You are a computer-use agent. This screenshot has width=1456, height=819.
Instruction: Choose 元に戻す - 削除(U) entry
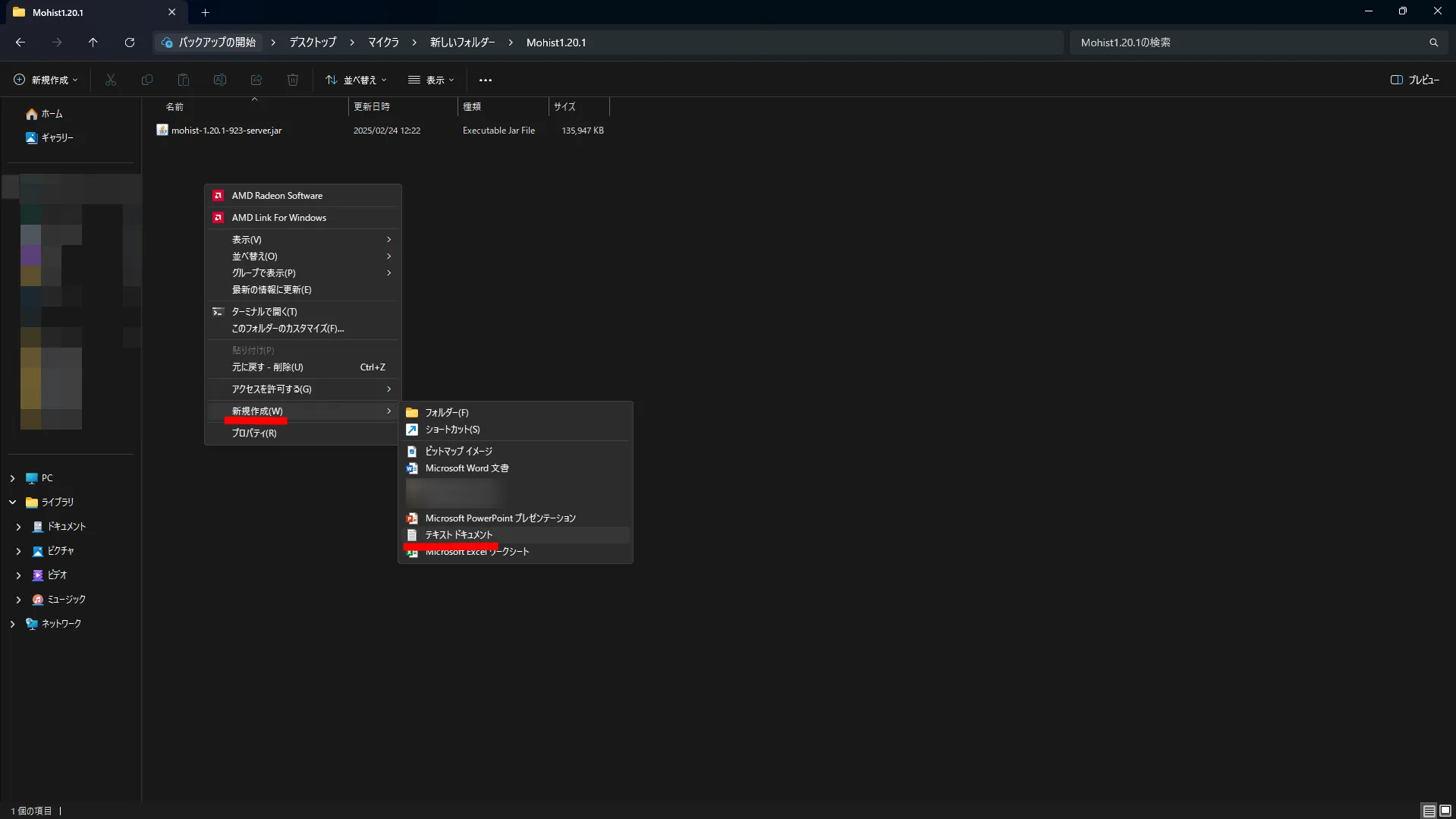click(x=303, y=367)
